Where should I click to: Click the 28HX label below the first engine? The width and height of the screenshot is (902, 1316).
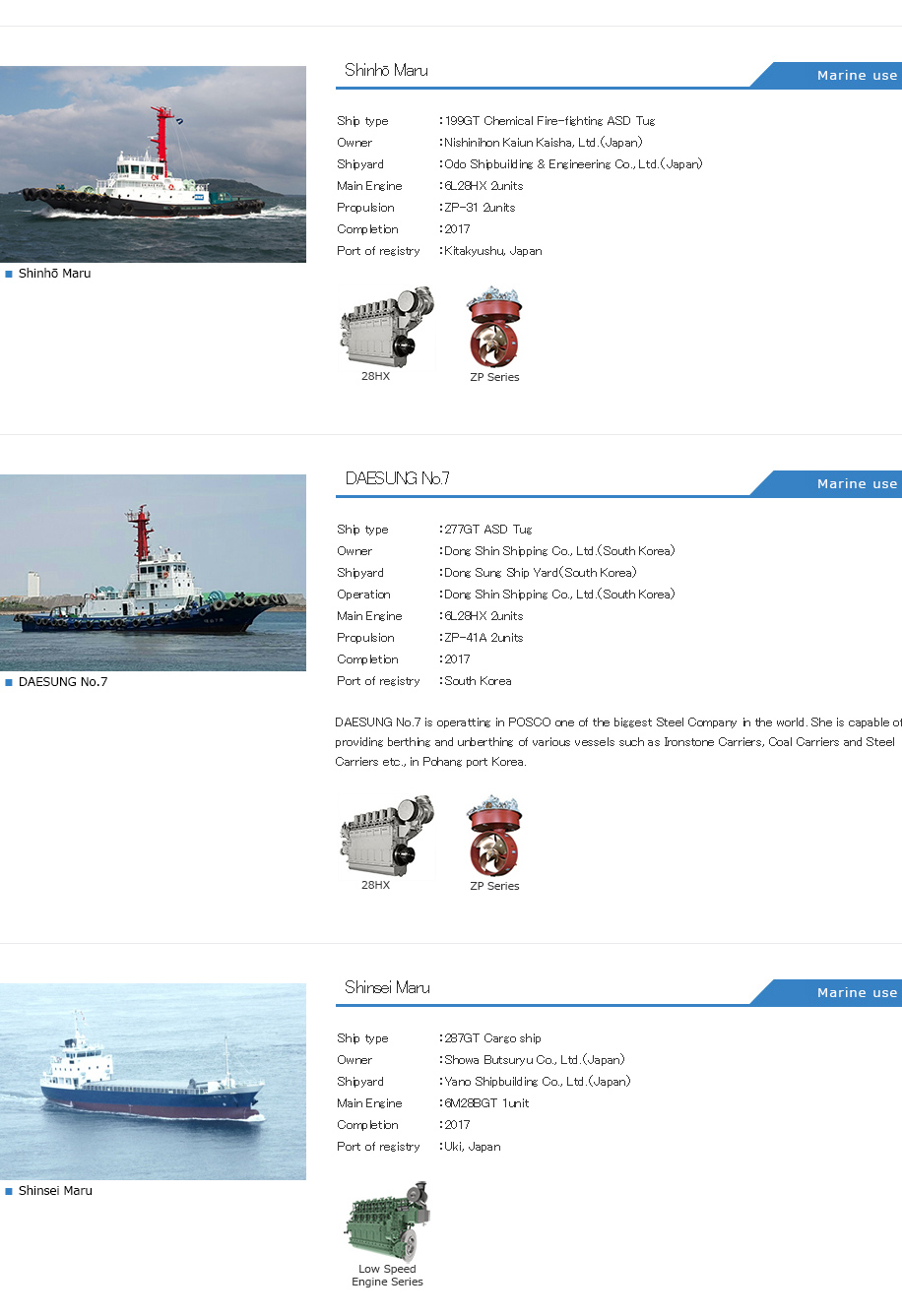point(375,376)
